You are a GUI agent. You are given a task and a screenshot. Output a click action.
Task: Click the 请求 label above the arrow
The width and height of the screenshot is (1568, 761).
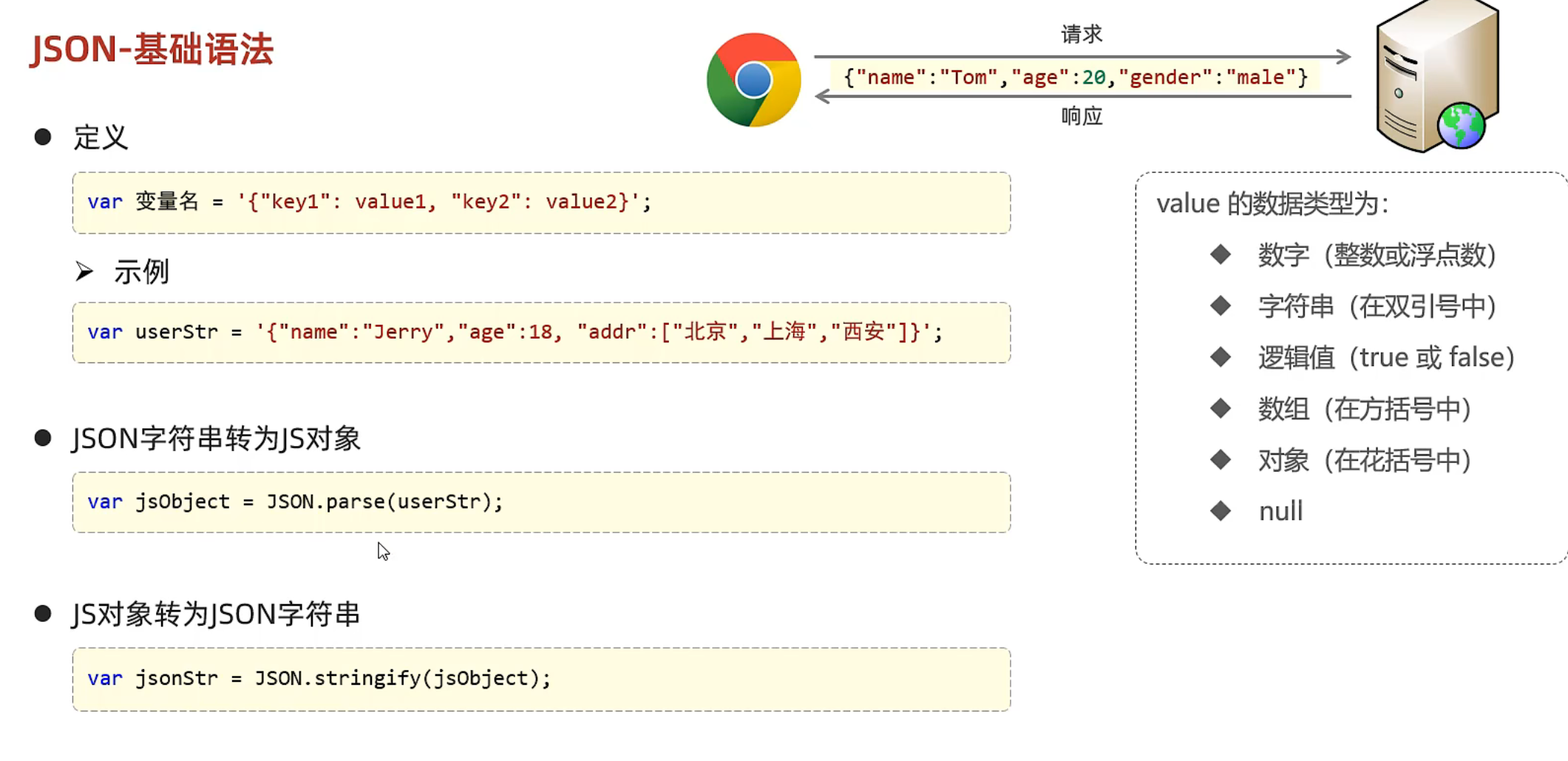click(1082, 34)
